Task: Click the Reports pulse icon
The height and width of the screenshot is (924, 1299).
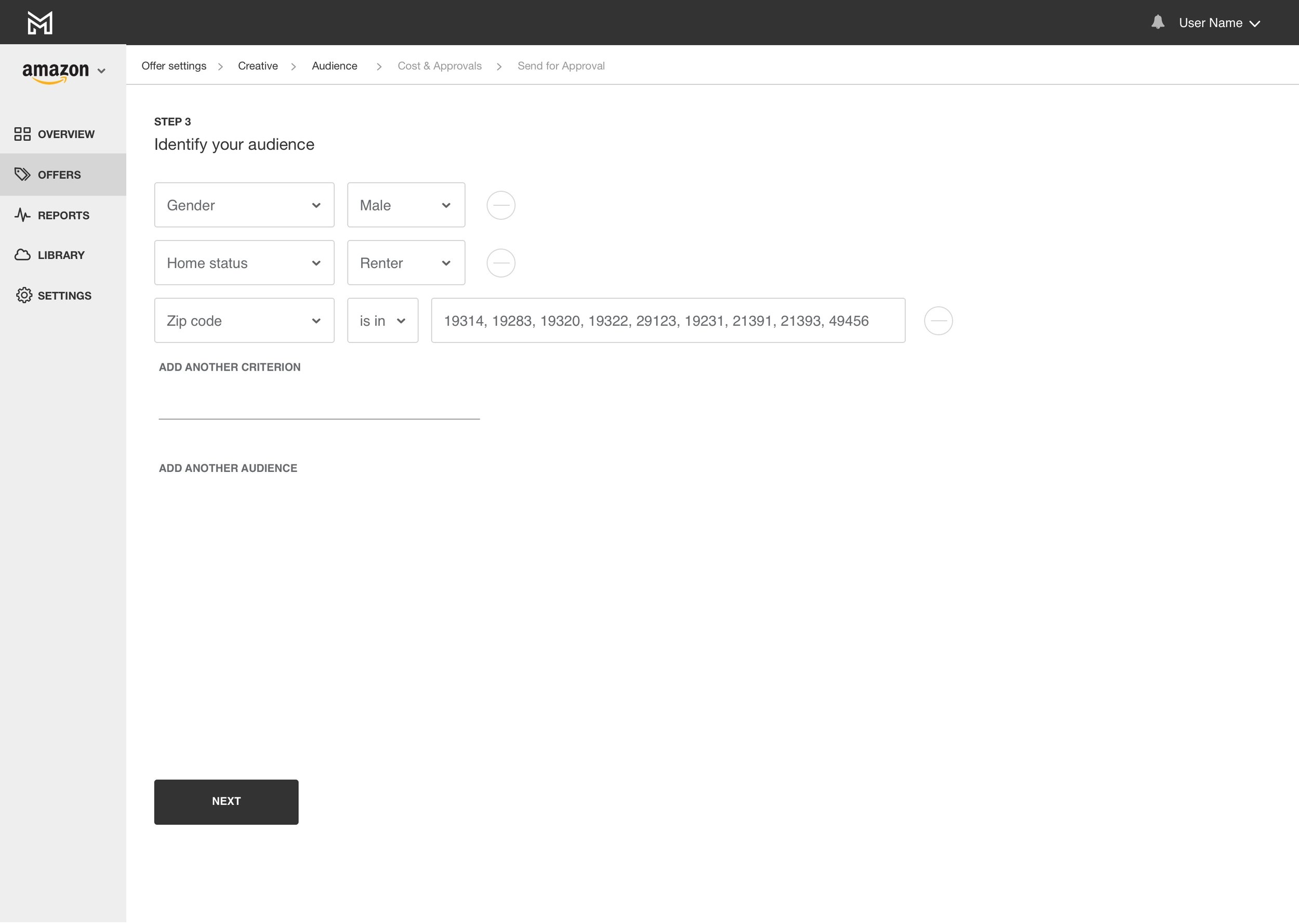Action: [x=22, y=215]
